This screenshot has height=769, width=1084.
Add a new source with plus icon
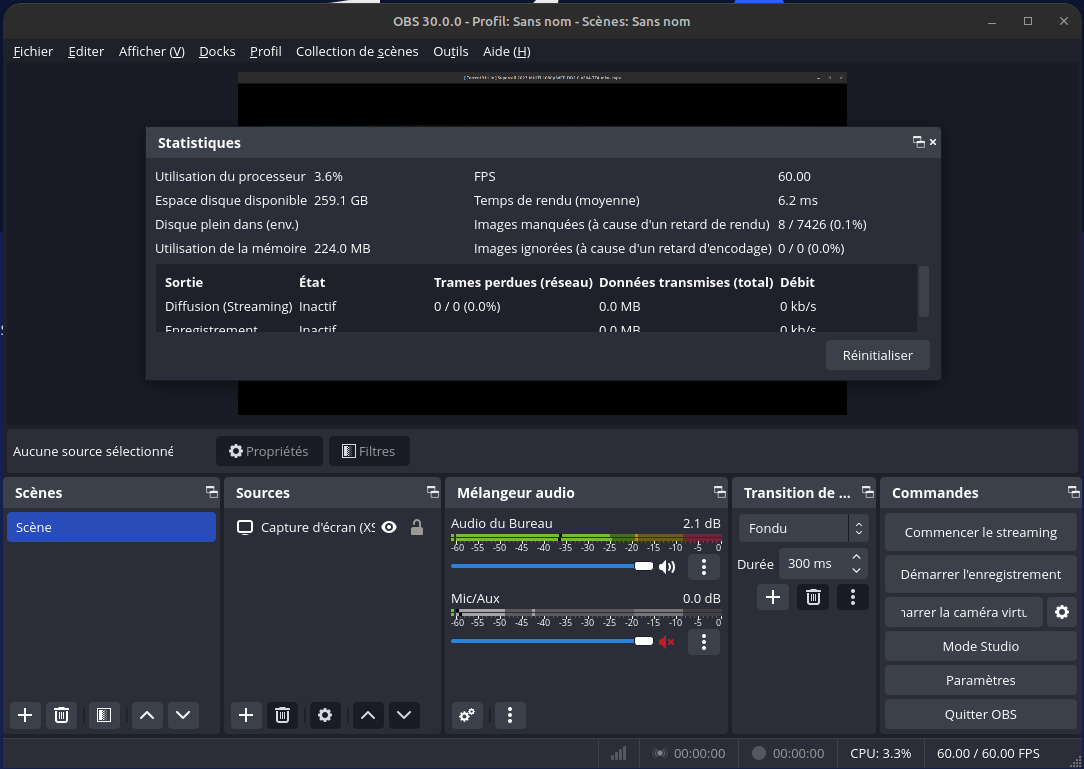[246, 715]
